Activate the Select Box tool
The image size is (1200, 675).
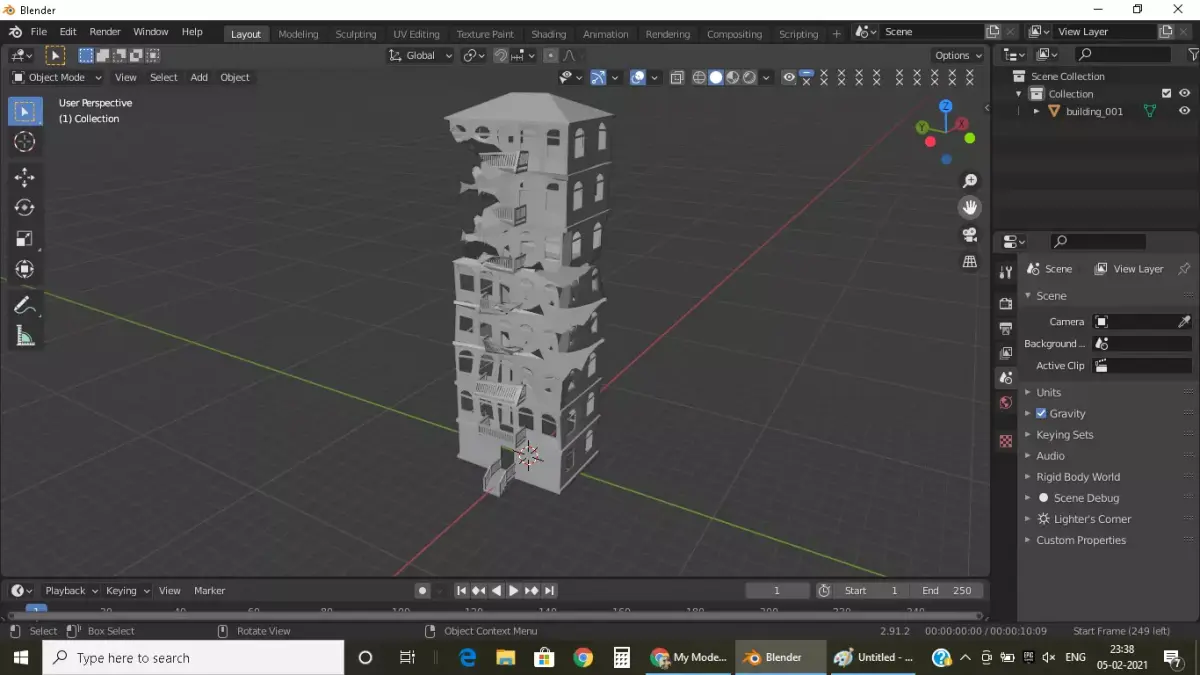tap(25, 111)
